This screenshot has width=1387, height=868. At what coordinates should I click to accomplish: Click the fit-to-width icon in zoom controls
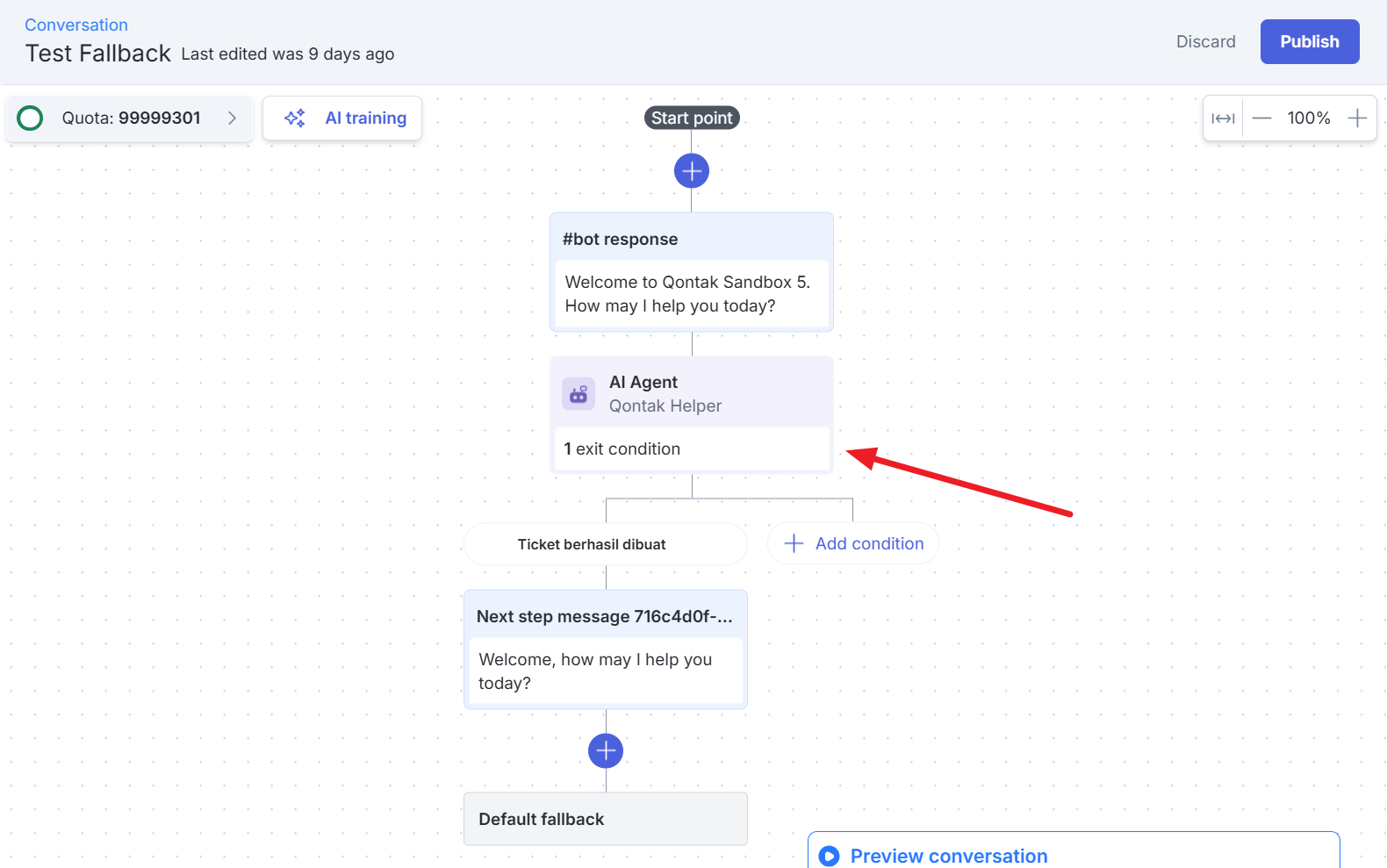click(1223, 118)
